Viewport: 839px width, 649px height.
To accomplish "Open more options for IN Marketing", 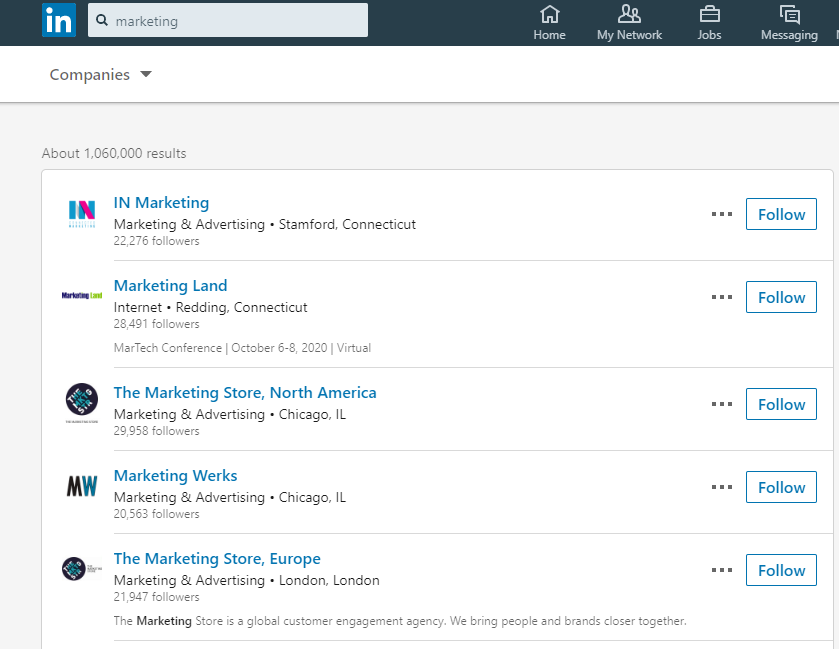I will tap(722, 214).
